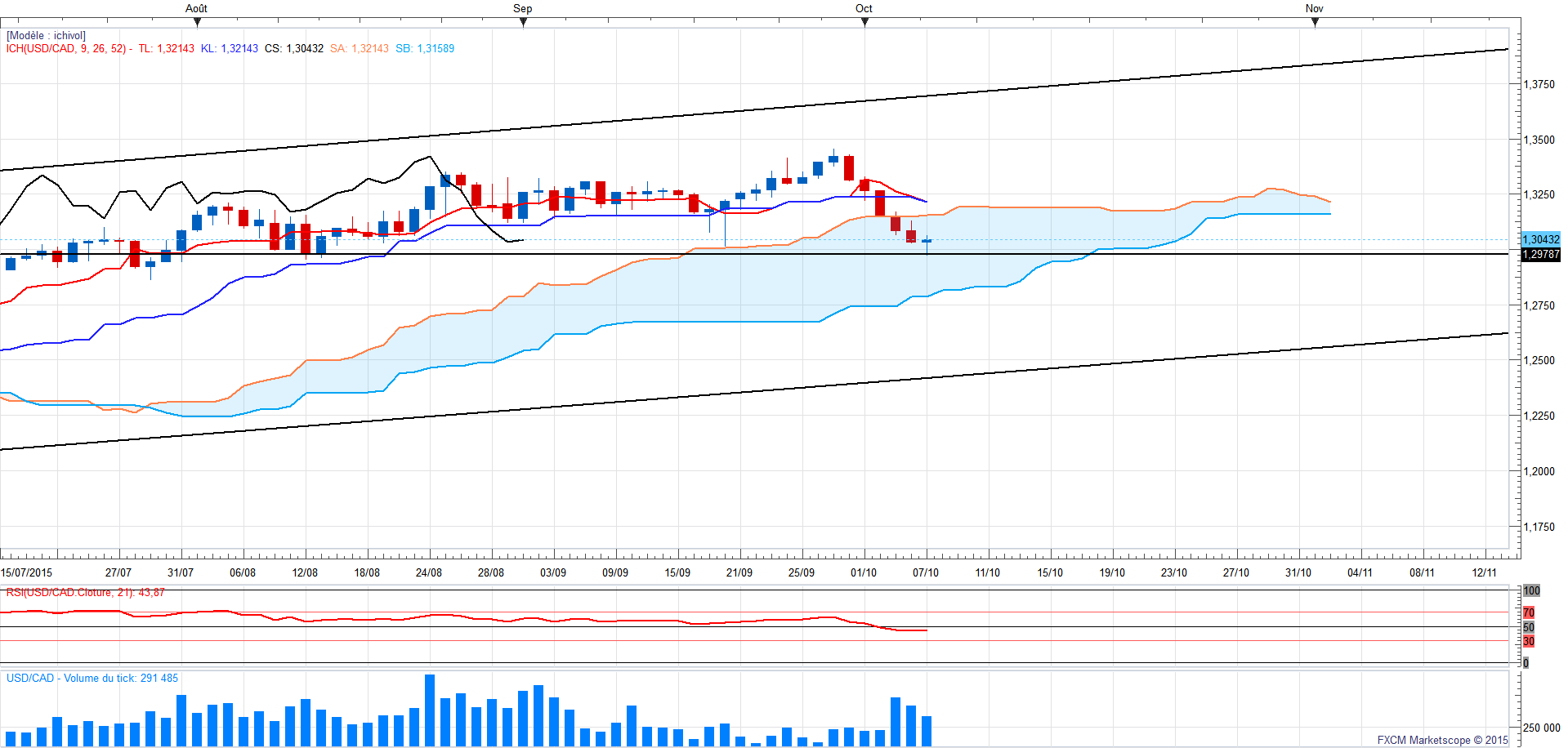
Task: Click the 25/09 date label
Action: [802, 572]
